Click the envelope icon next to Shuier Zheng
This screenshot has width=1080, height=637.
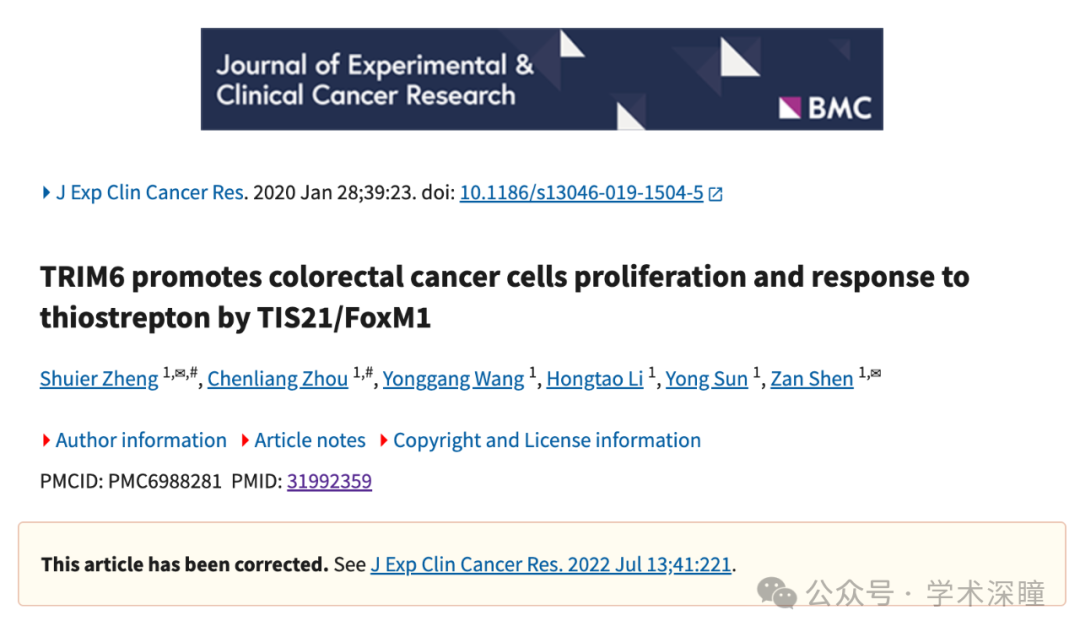[184, 372]
